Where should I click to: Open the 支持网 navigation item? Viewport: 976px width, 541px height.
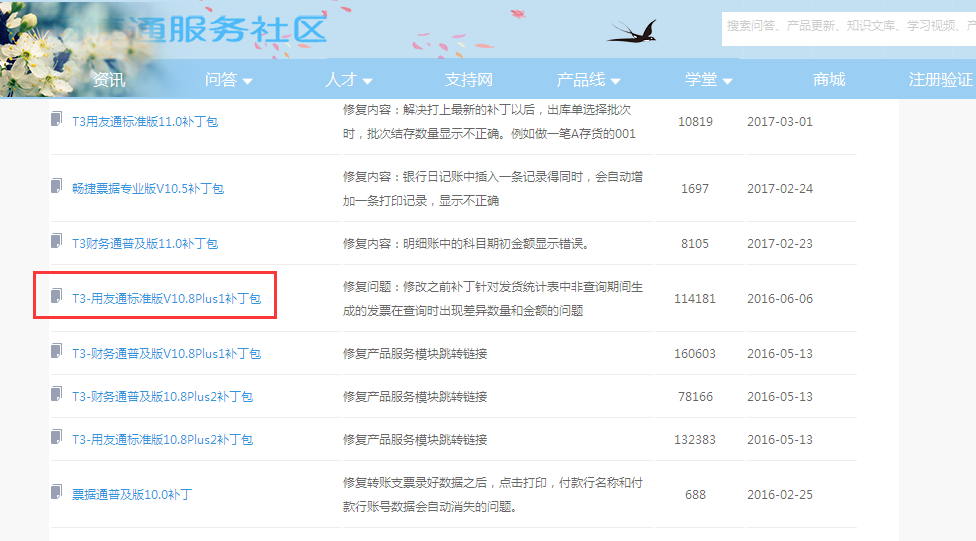[x=469, y=80]
